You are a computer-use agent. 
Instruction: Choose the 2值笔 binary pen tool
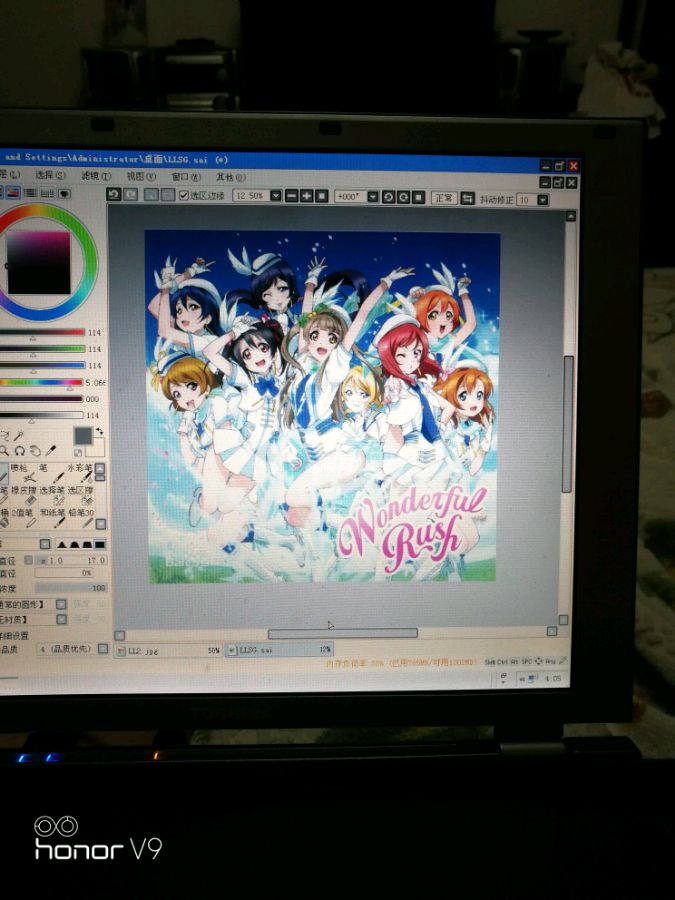click(x=23, y=518)
